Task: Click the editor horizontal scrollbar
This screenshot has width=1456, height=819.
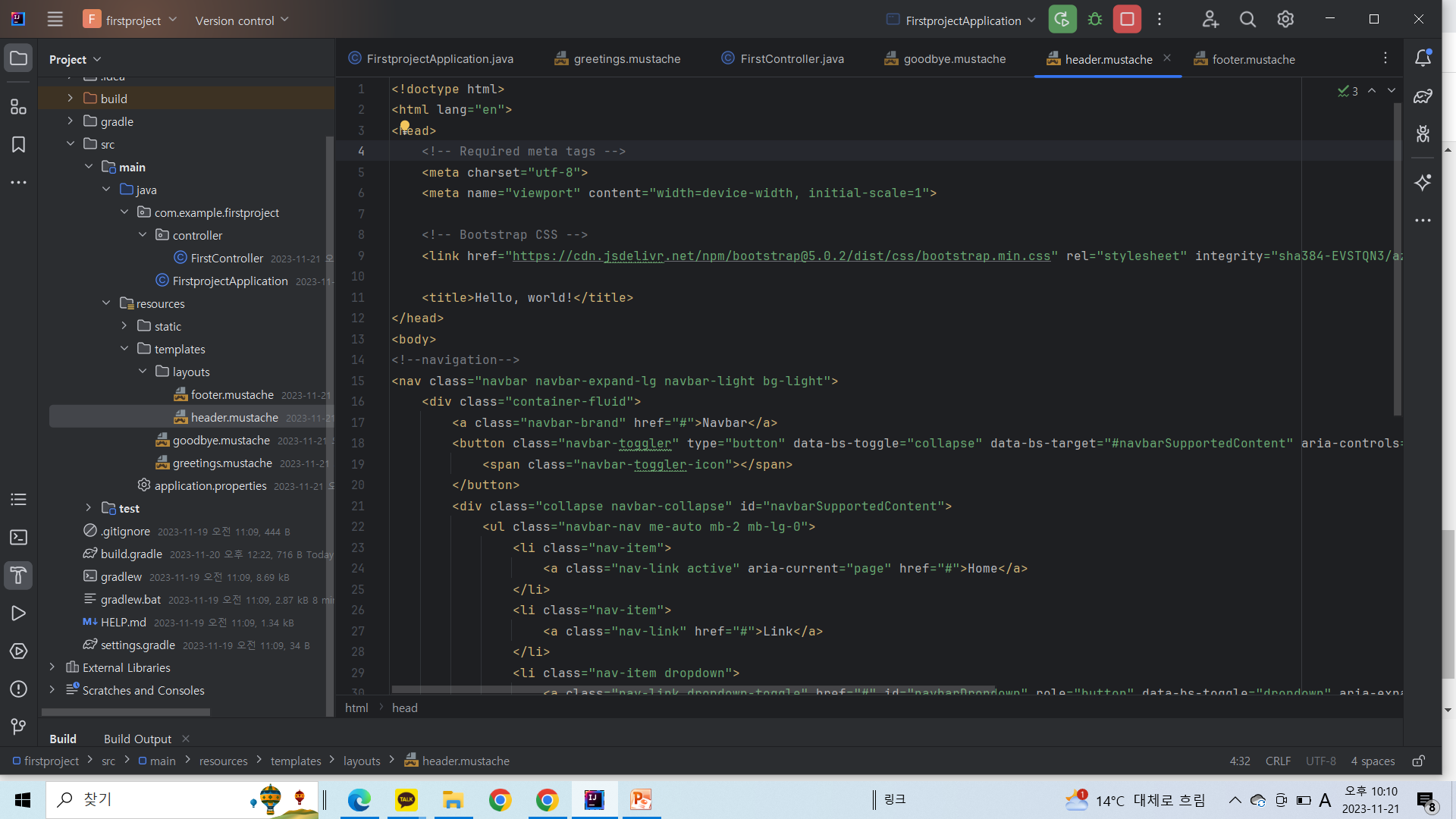Action: coord(693,689)
